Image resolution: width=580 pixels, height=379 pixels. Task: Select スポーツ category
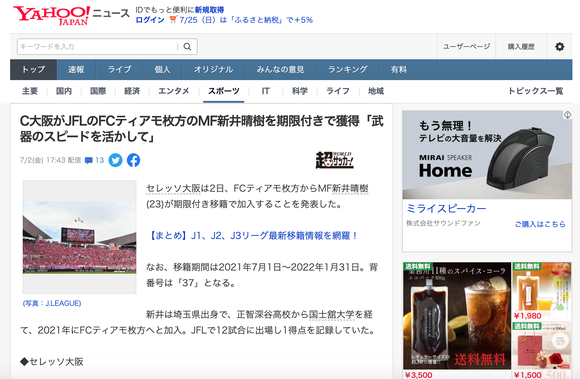tap(223, 91)
